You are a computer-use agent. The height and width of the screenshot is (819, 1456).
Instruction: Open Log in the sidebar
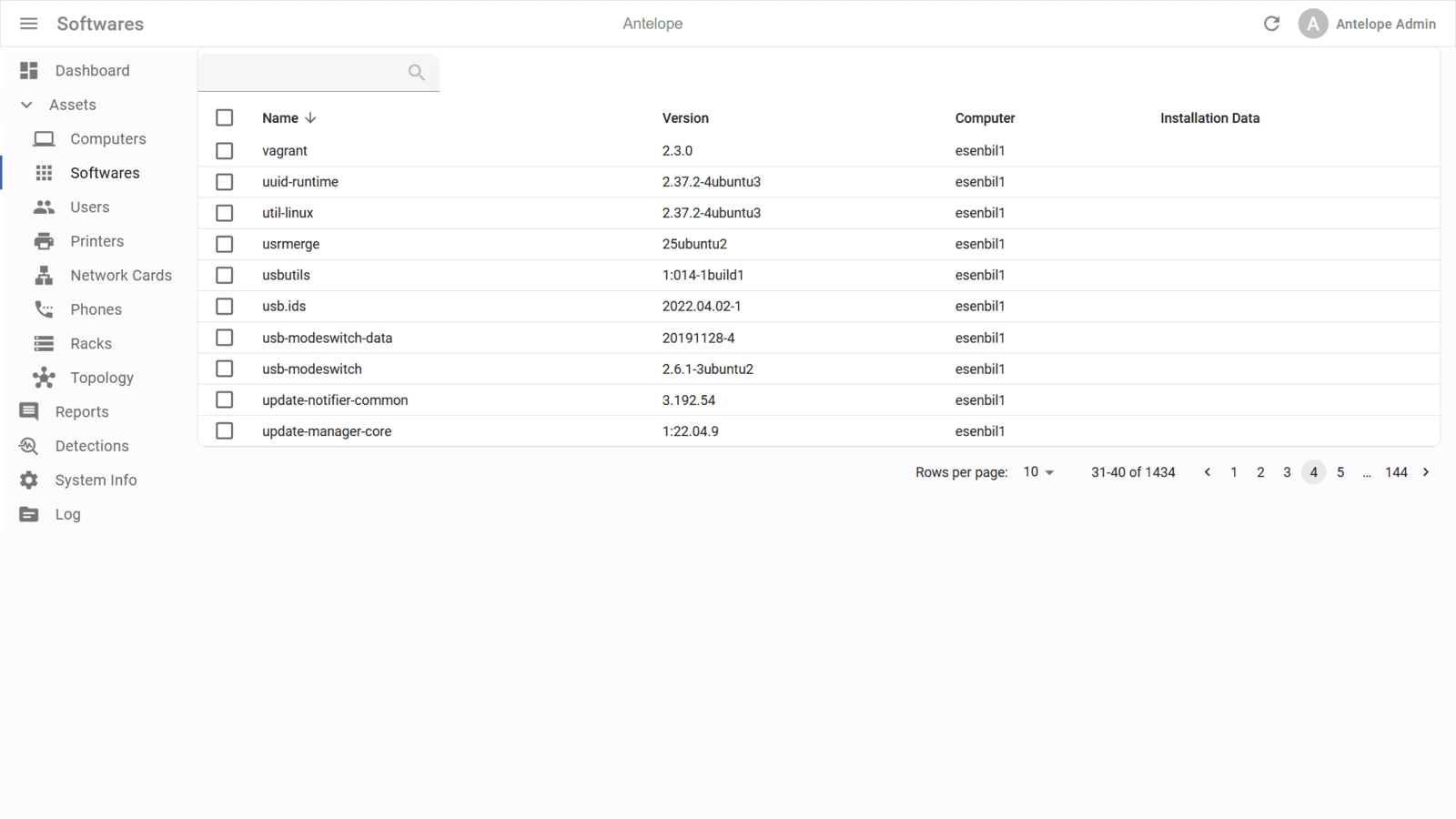tap(67, 514)
